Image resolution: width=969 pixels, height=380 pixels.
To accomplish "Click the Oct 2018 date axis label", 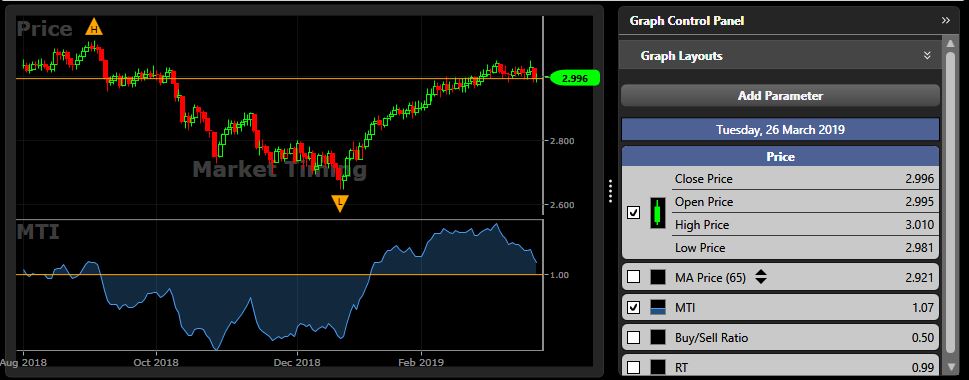I will click(155, 362).
